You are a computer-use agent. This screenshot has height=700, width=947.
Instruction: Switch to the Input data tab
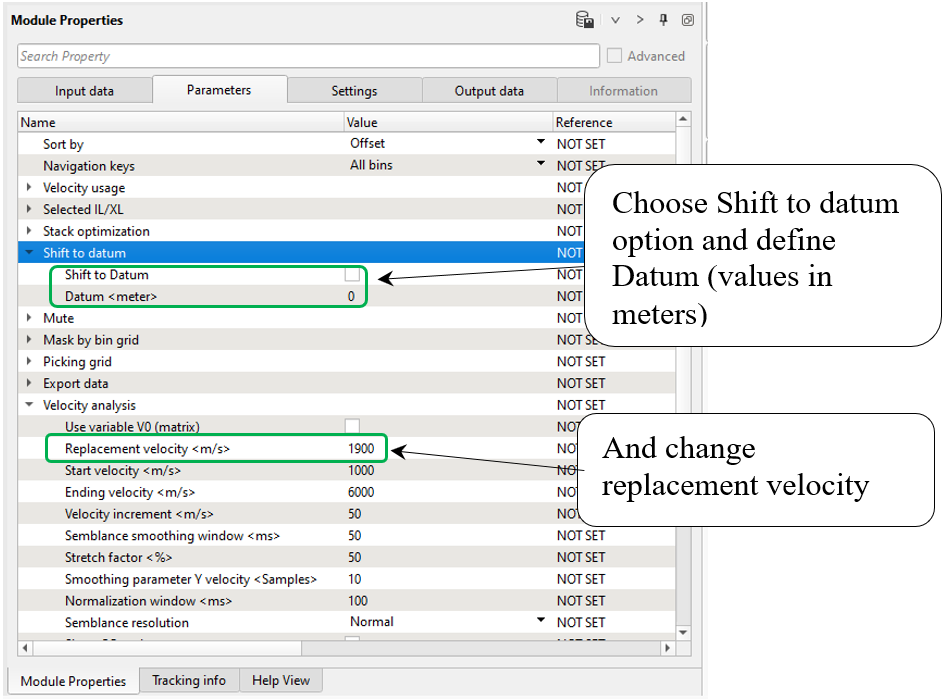84,91
